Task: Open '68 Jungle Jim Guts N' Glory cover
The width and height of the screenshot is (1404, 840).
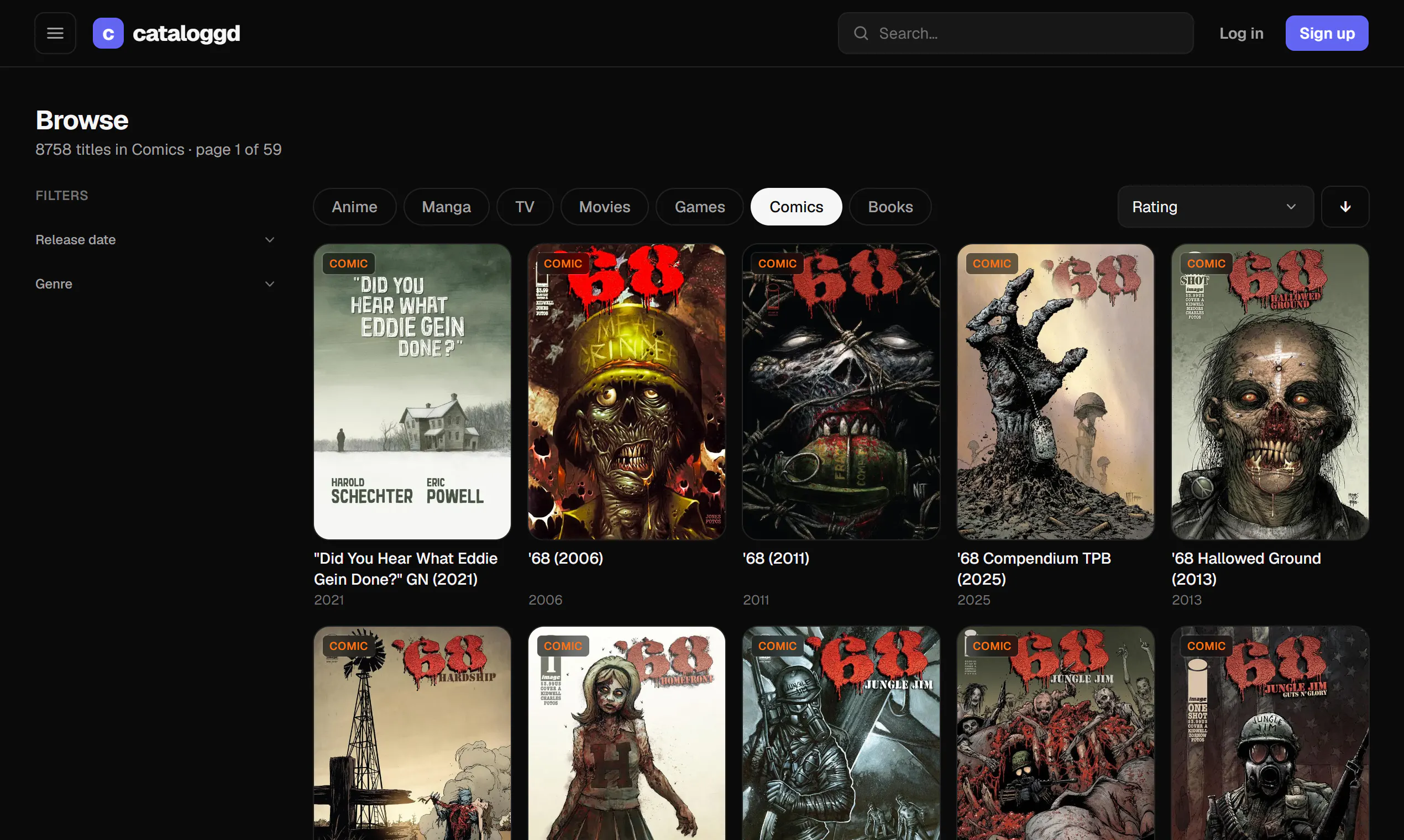Action: (1270, 733)
